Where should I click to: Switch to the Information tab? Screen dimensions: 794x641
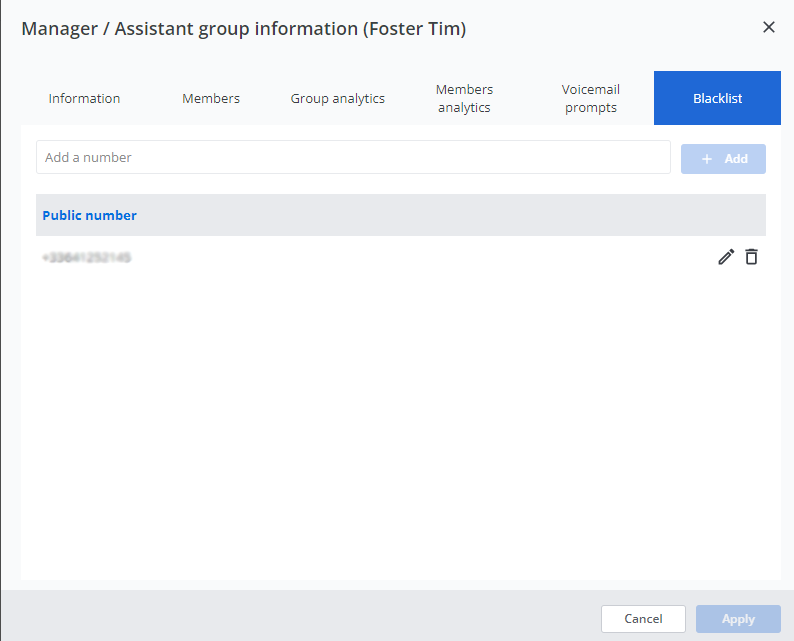pos(84,98)
